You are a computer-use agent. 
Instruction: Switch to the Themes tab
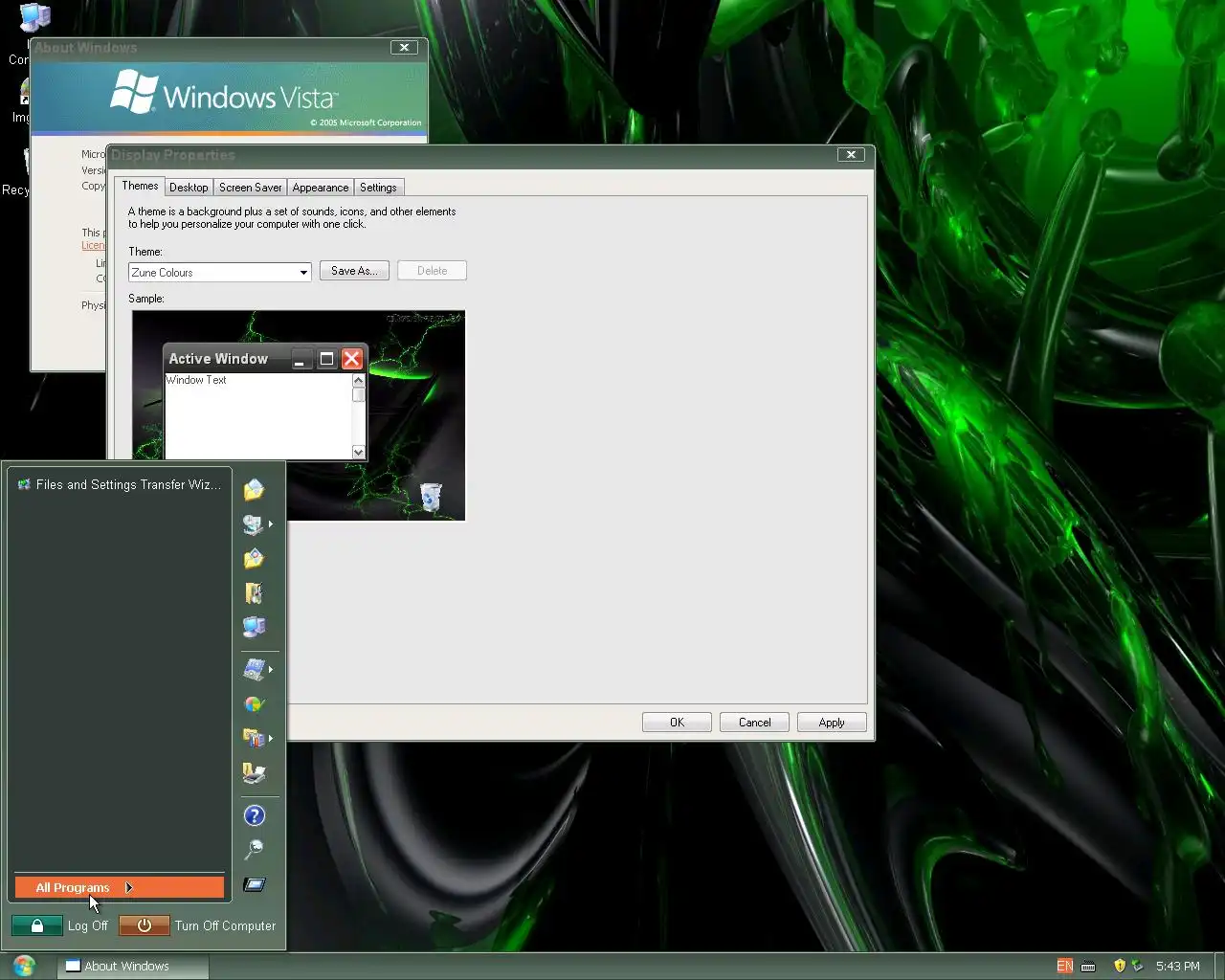pos(140,187)
